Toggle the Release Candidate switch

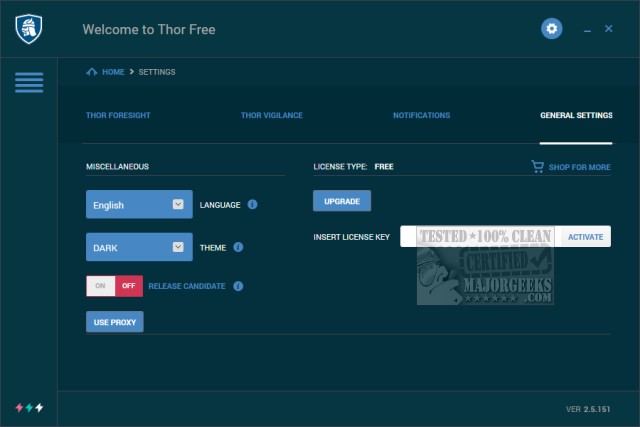[x=114, y=286]
